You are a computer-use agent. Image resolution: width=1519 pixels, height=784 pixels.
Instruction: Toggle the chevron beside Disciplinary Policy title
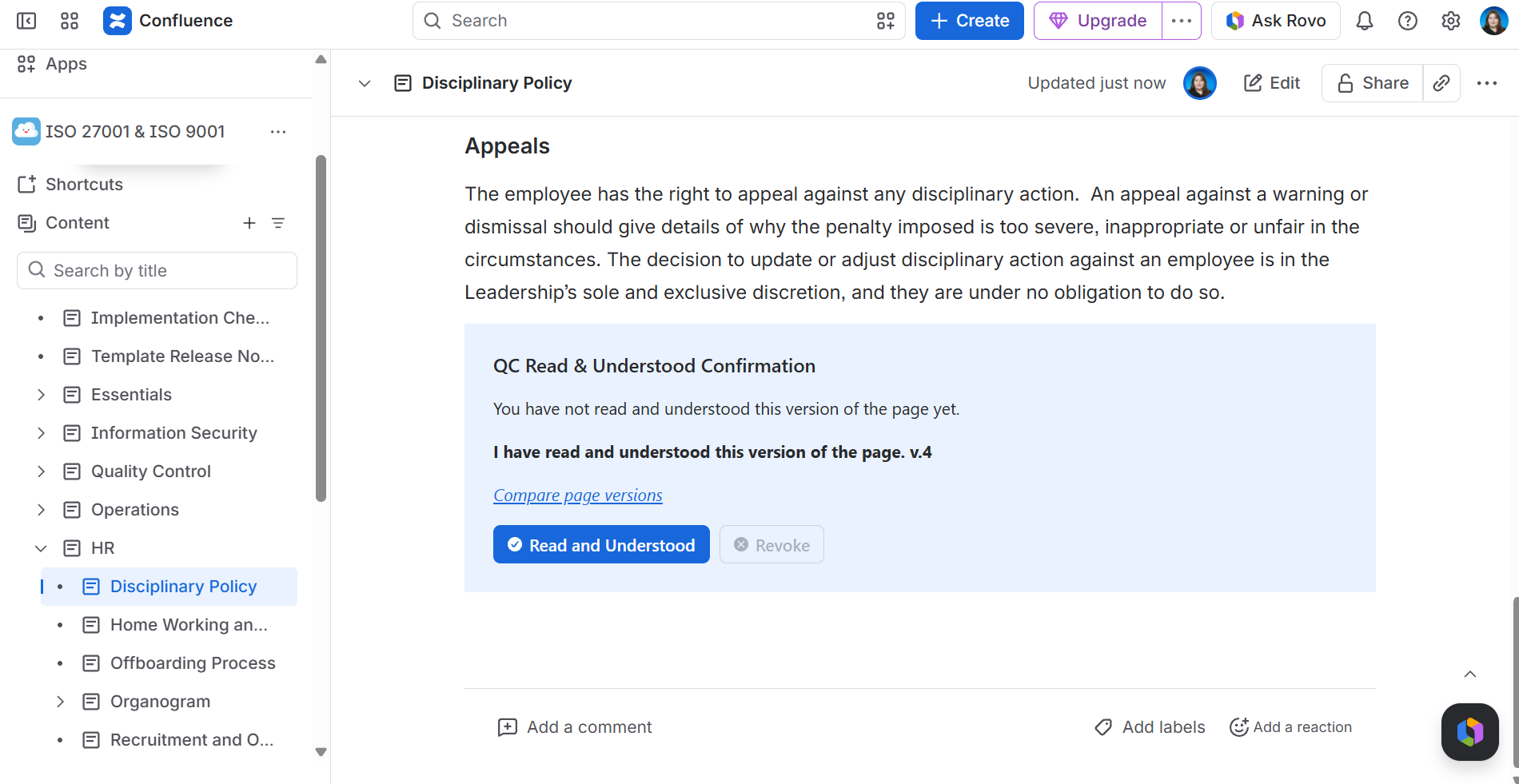pos(365,83)
